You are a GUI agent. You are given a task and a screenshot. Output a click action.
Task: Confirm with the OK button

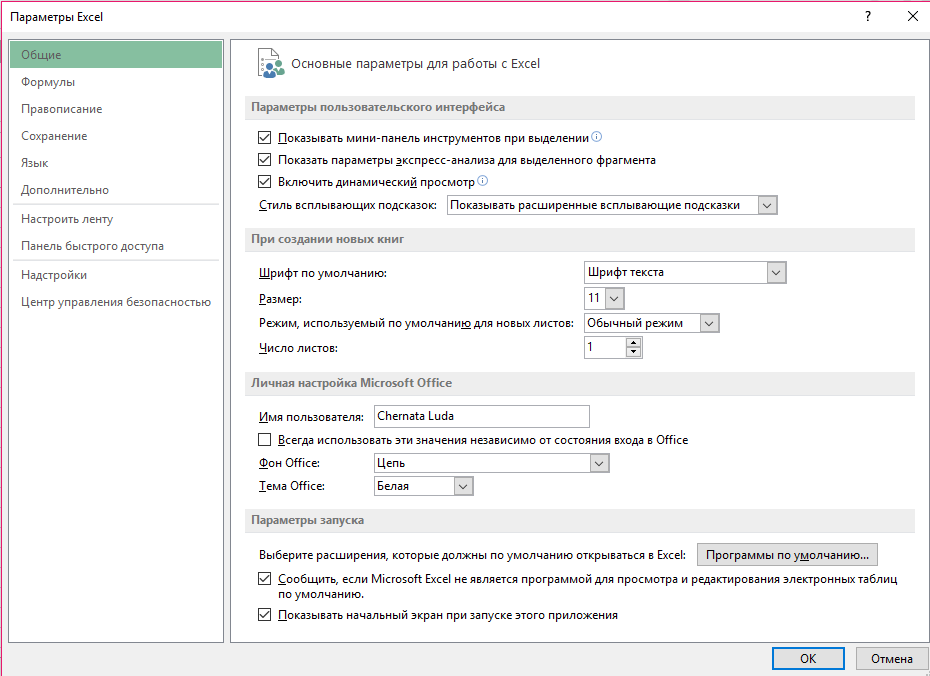click(x=808, y=658)
